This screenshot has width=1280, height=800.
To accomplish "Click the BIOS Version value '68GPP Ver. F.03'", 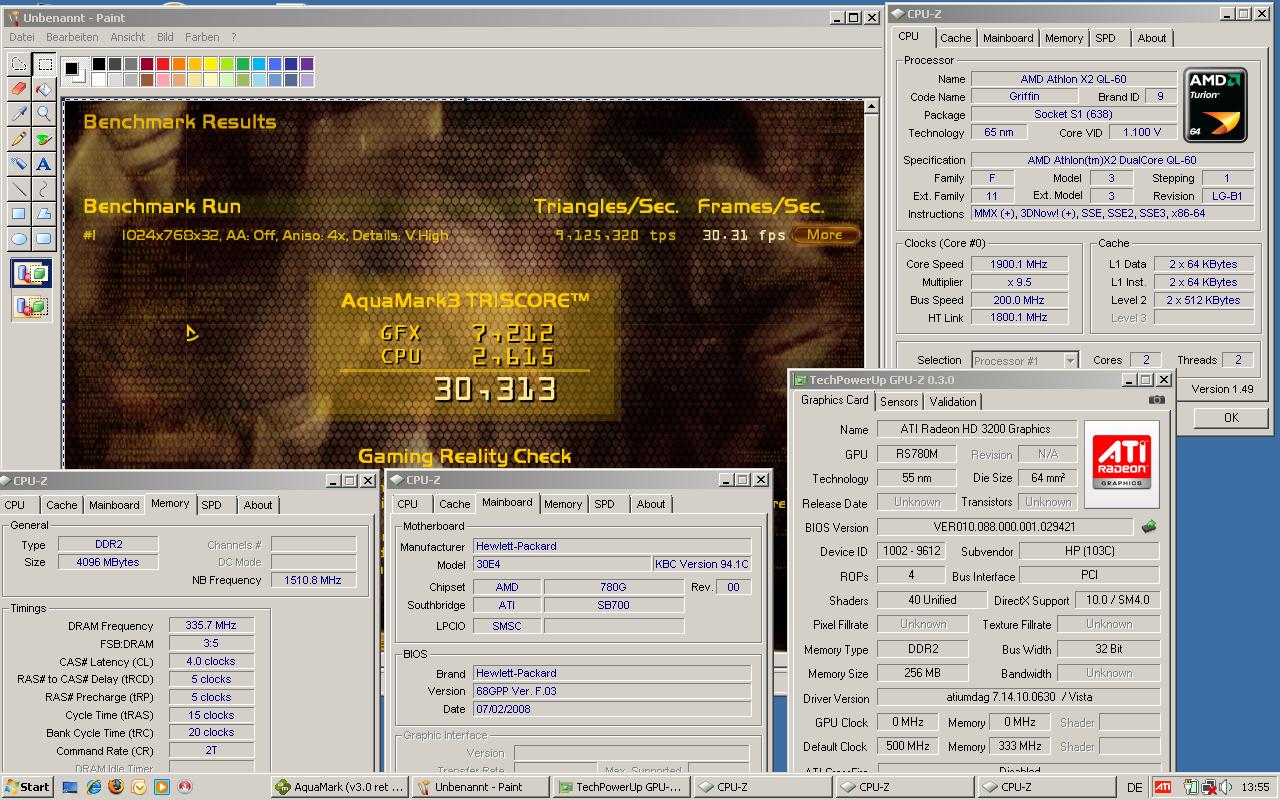I will click(612, 691).
